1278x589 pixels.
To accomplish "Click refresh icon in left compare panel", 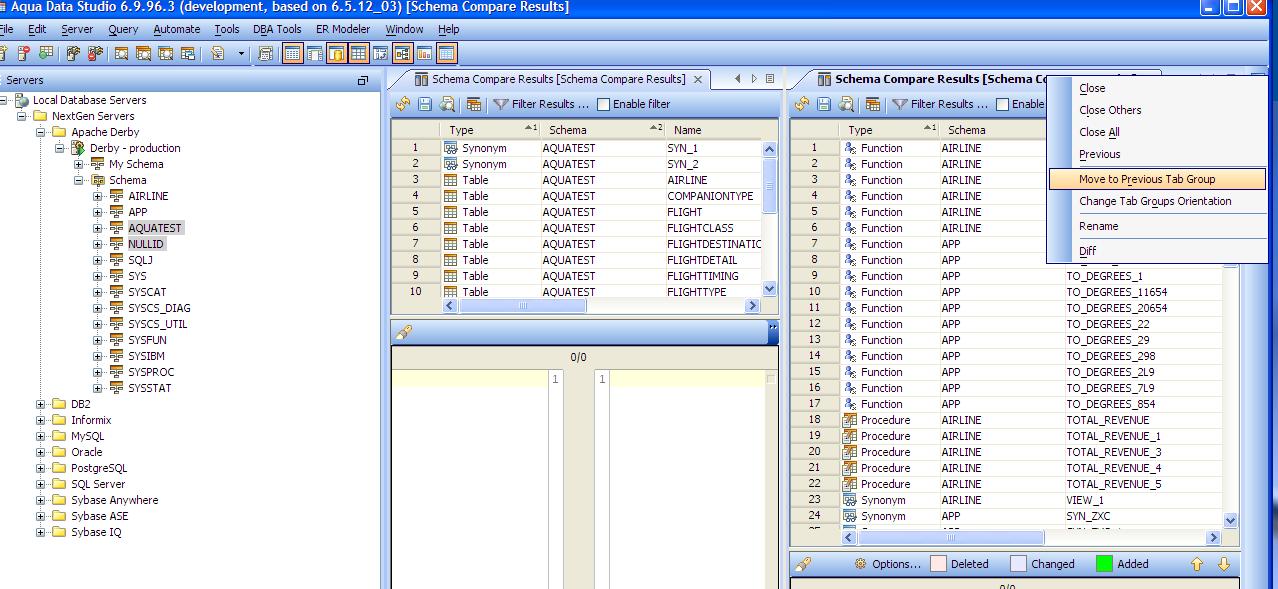I will coord(403,104).
